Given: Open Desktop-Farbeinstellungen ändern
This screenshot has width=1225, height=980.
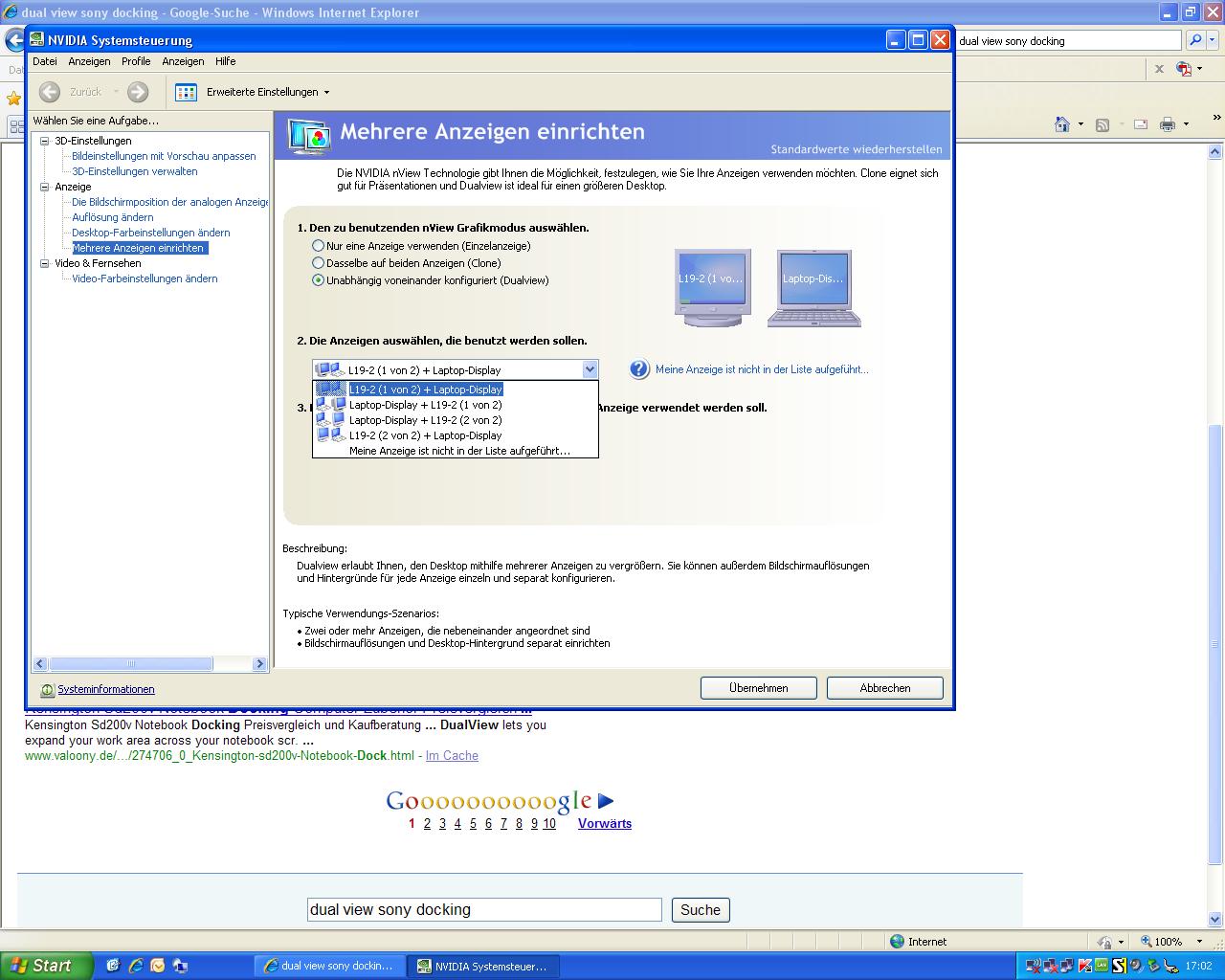Looking at the screenshot, I should [x=151, y=233].
